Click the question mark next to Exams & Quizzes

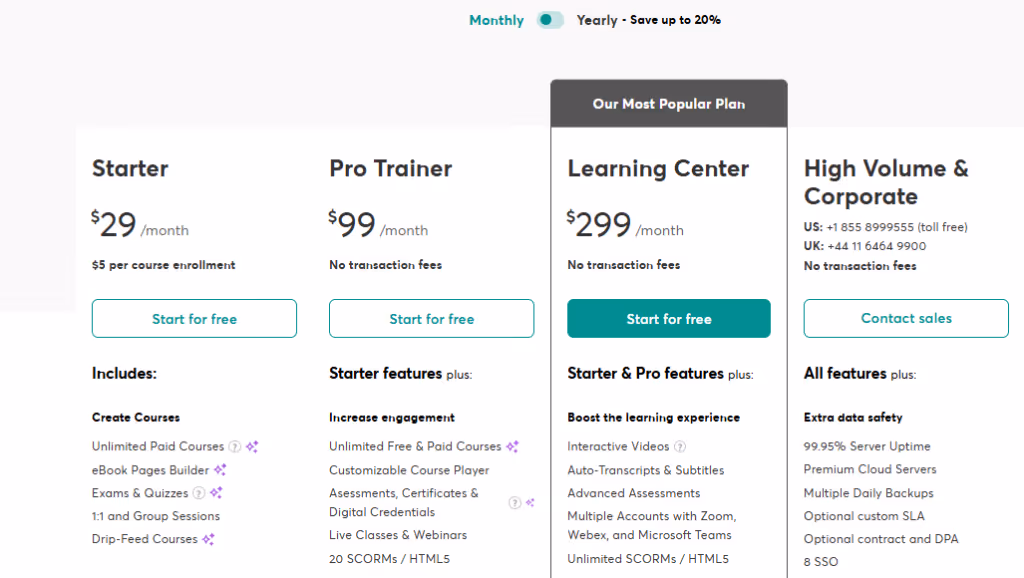coord(199,492)
